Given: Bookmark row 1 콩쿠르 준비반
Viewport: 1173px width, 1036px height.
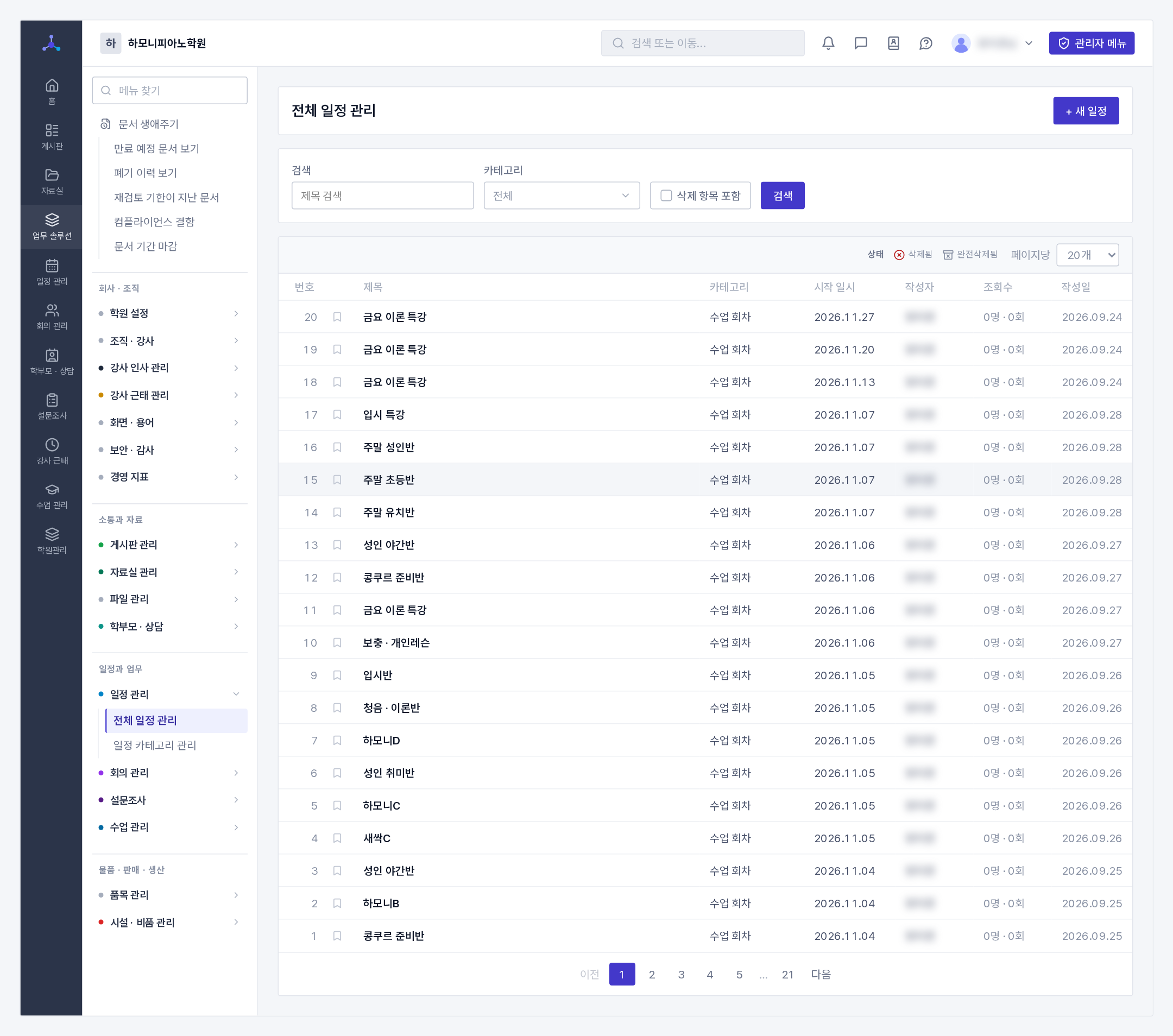Looking at the screenshot, I should click(x=337, y=936).
